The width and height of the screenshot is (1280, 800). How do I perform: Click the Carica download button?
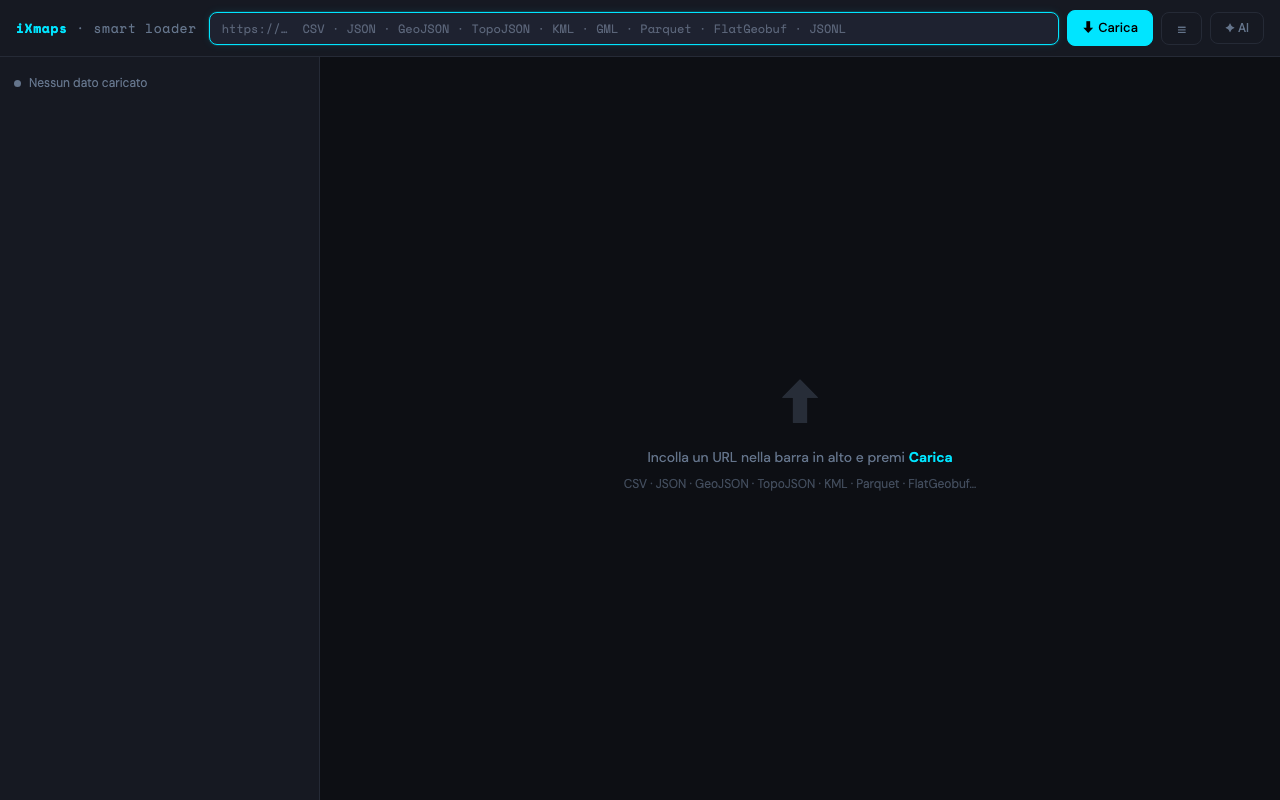1110,28
